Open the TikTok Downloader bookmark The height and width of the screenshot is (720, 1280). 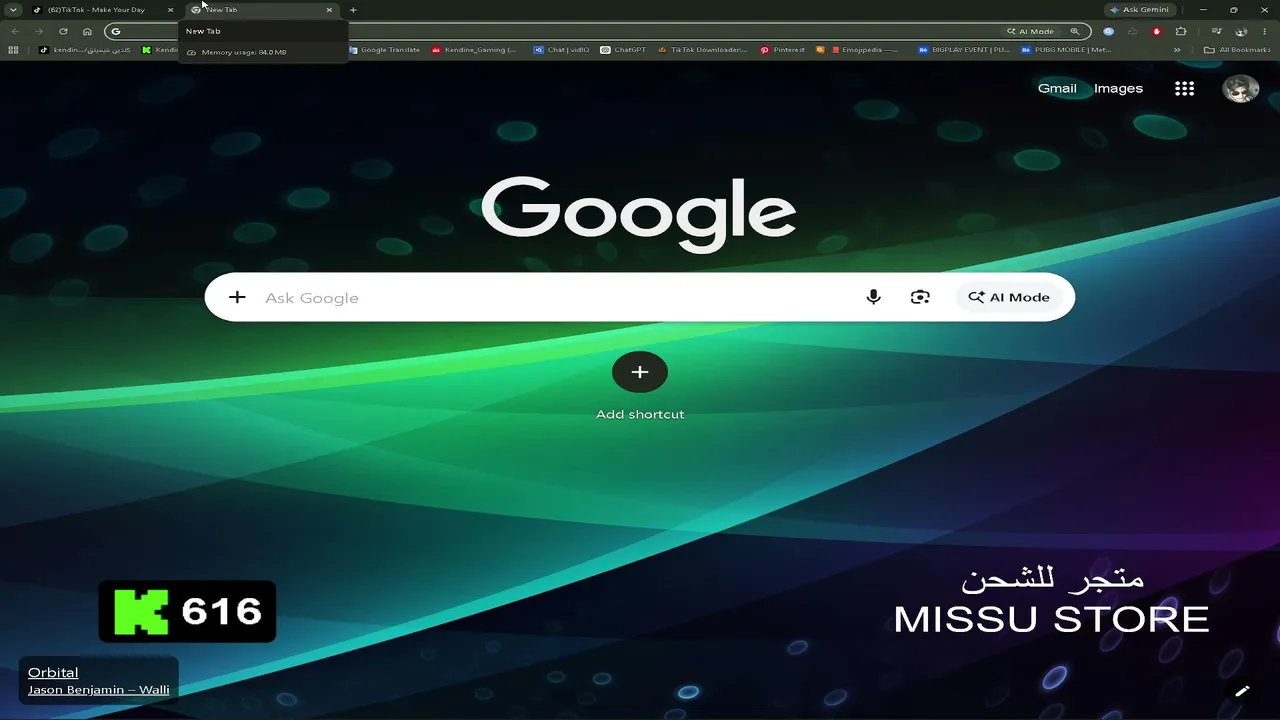(703, 50)
